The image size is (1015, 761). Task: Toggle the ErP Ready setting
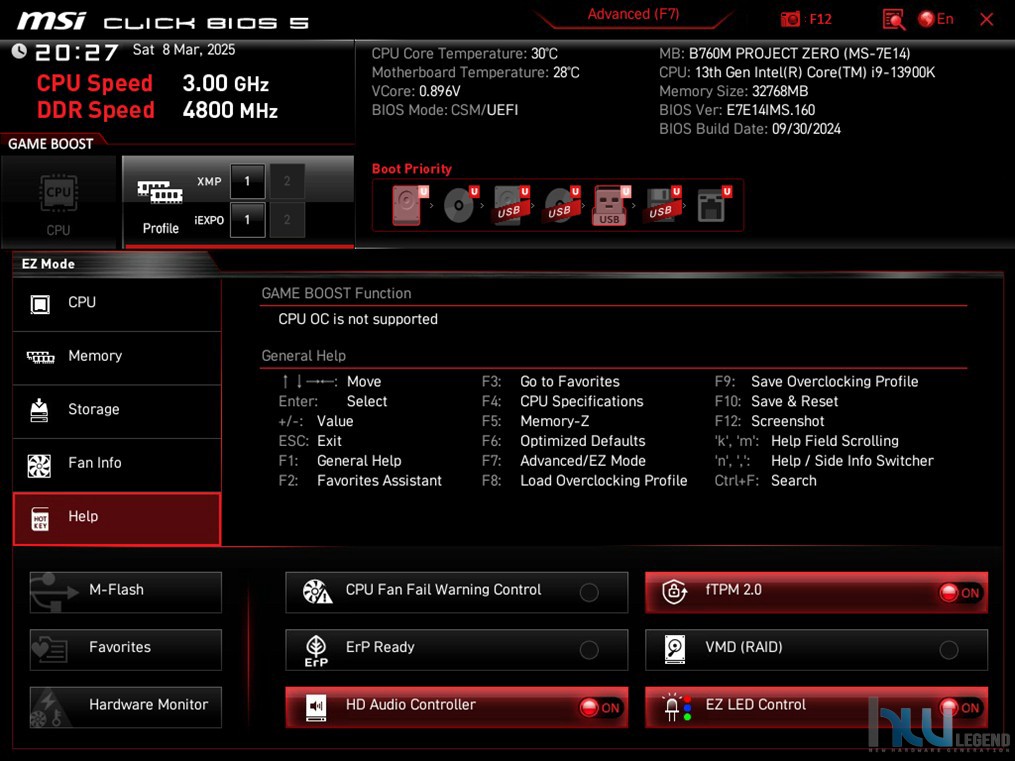click(x=456, y=649)
